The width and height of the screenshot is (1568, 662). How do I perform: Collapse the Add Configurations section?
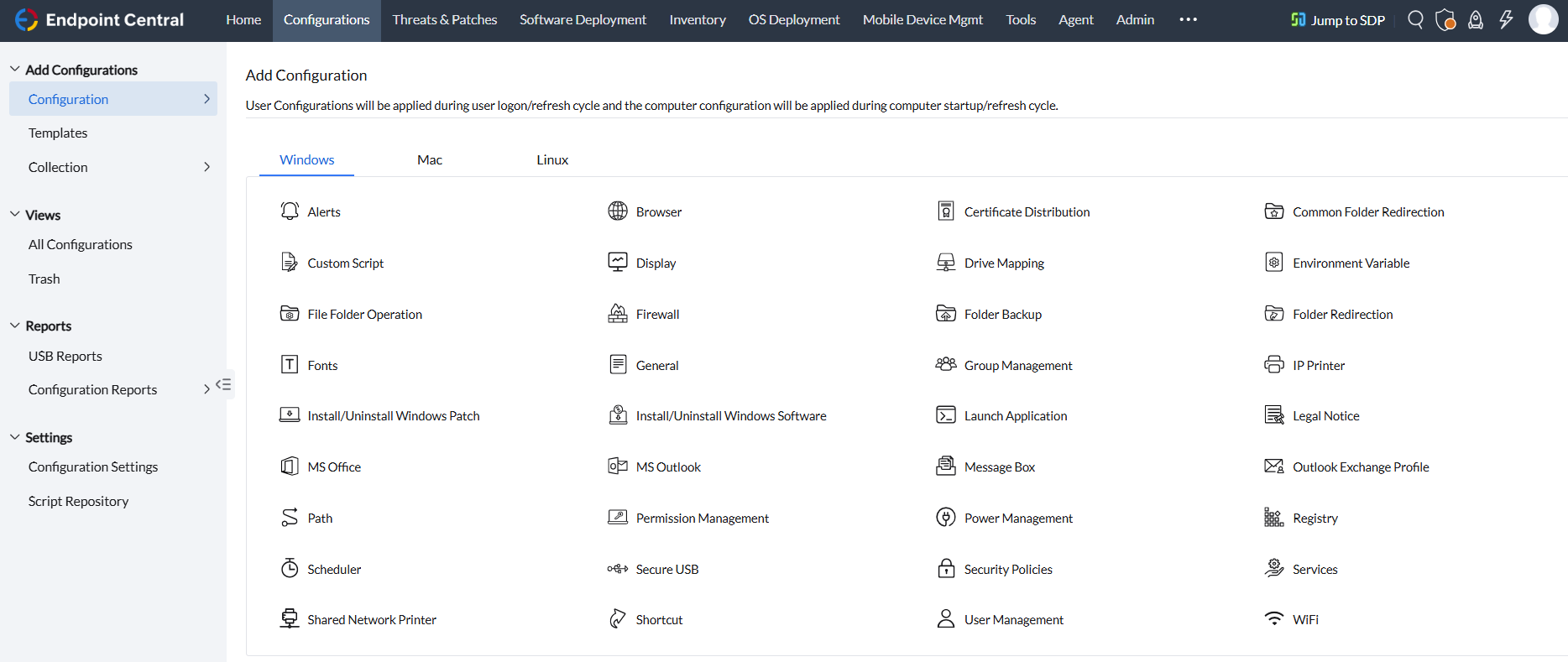coord(15,70)
